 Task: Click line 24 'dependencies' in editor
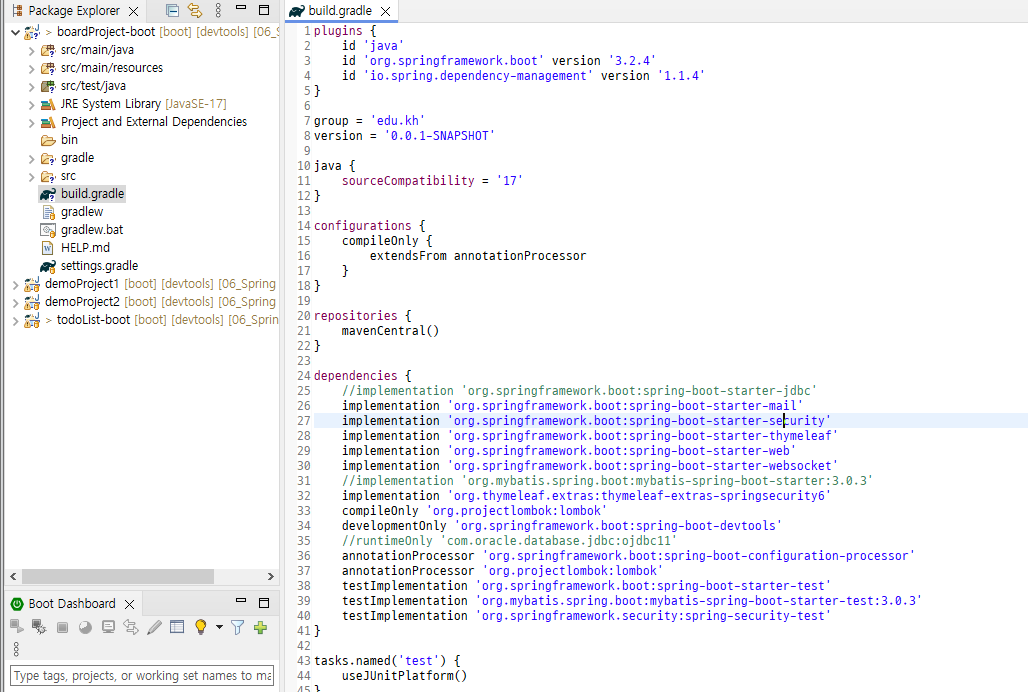tap(355, 375)
